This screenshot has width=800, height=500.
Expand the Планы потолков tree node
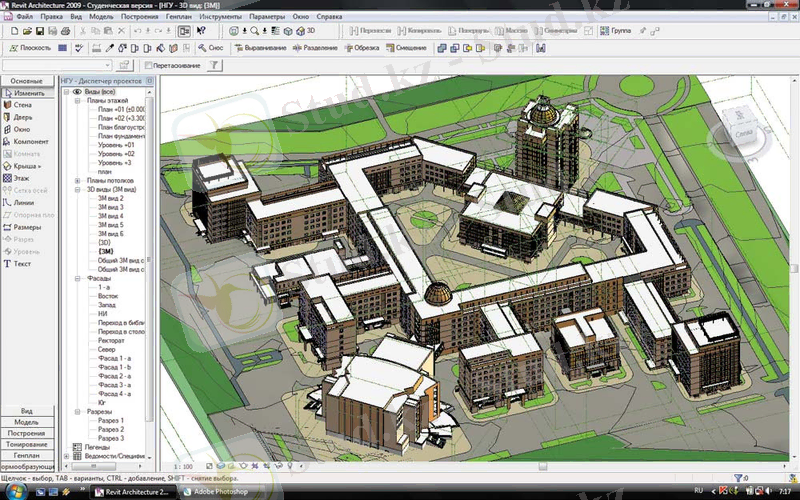pos(77,180)
